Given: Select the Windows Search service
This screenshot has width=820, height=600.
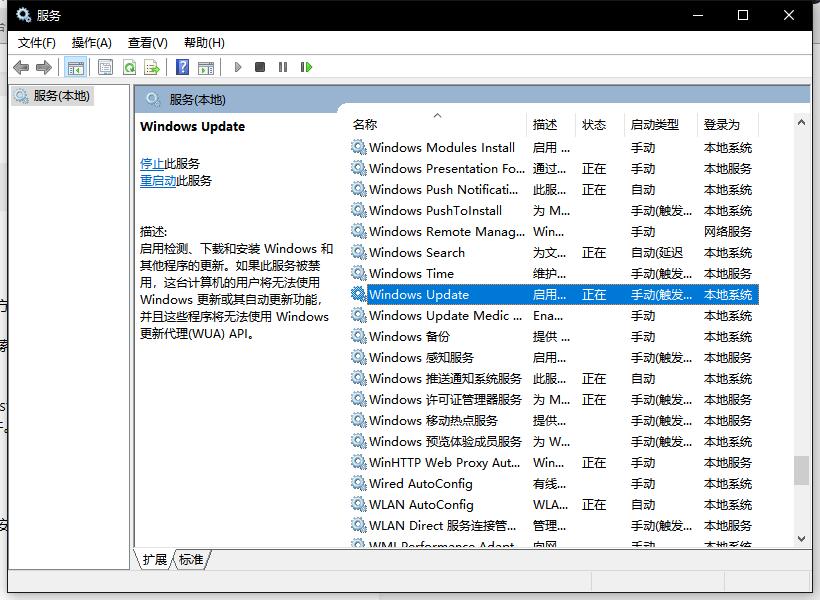Looking at the screenshot, I should [554, 253].
